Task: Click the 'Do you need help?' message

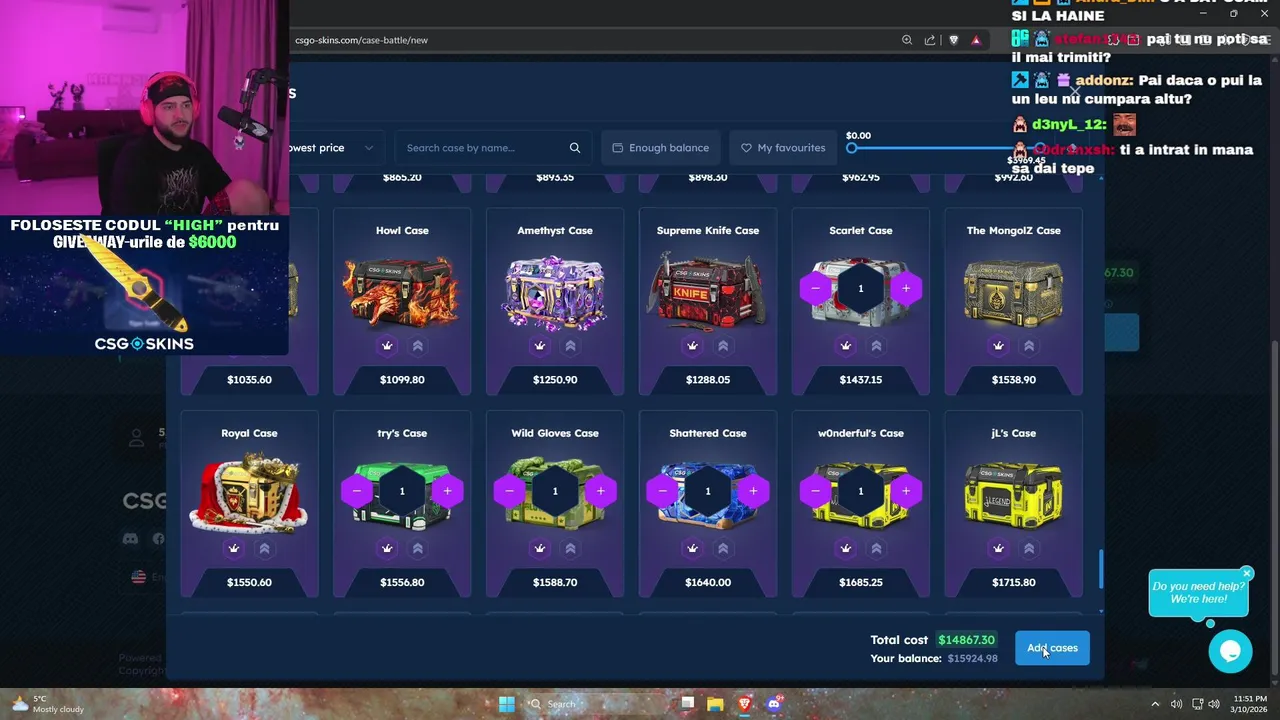Action: (x=1198, y=593)
